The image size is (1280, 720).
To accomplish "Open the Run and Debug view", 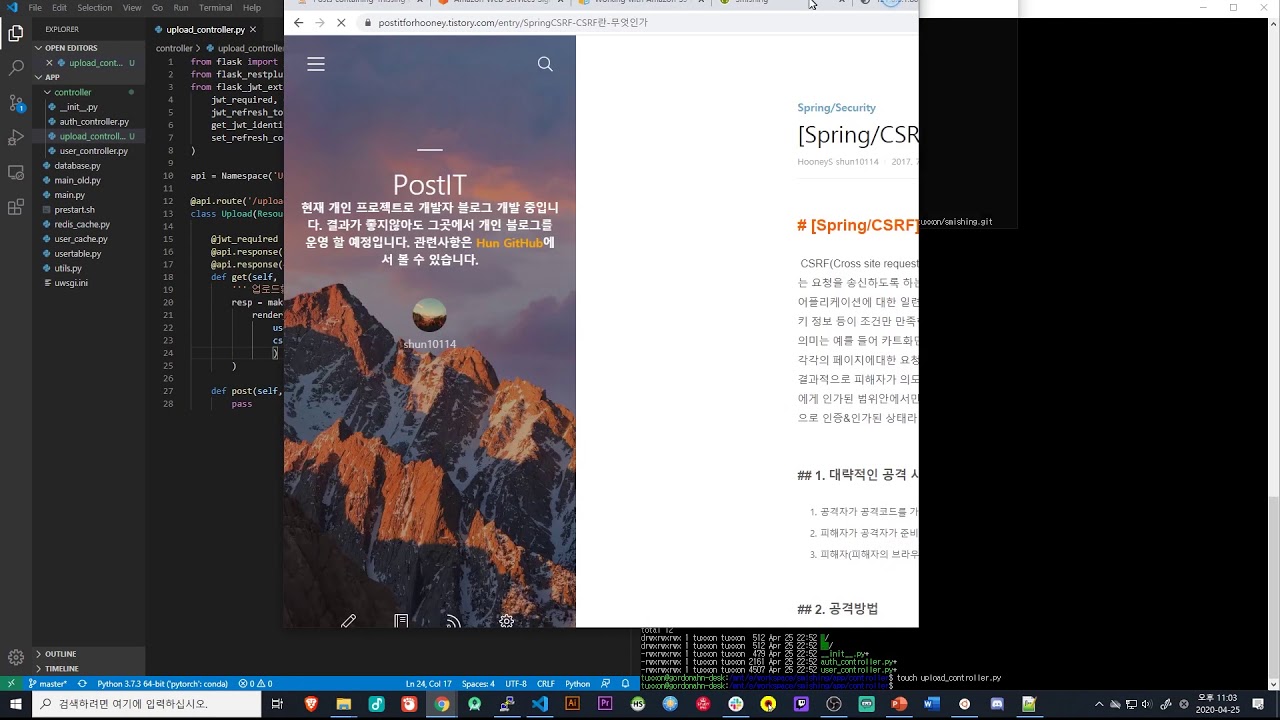I will pyautogui.click(x=15, y=137).
